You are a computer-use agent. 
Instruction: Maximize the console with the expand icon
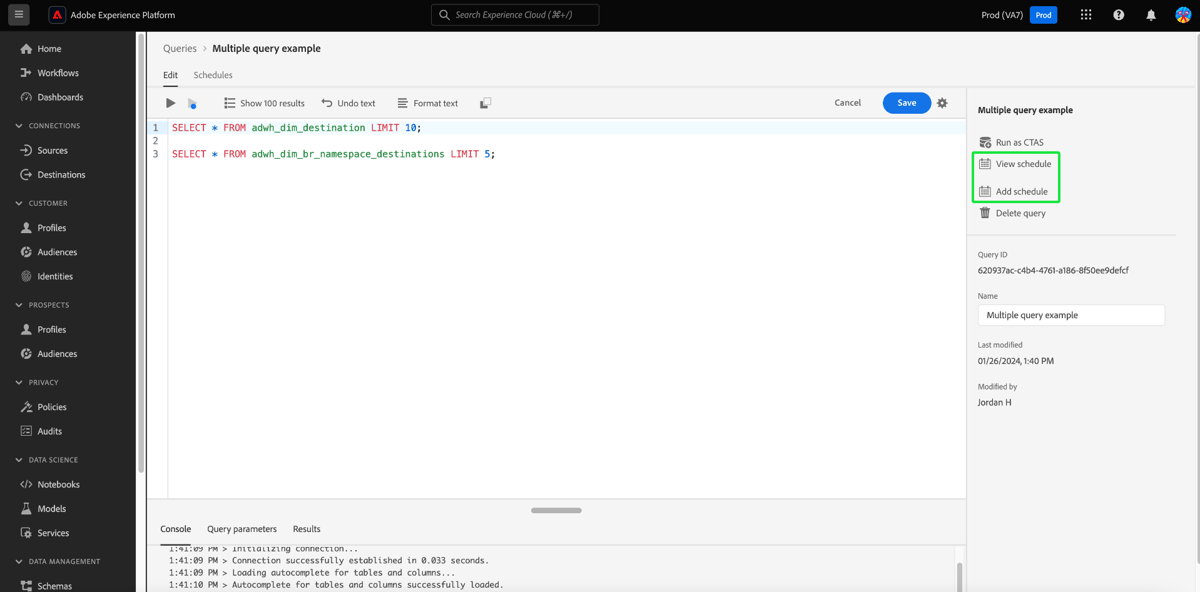[x=485, y=103]
